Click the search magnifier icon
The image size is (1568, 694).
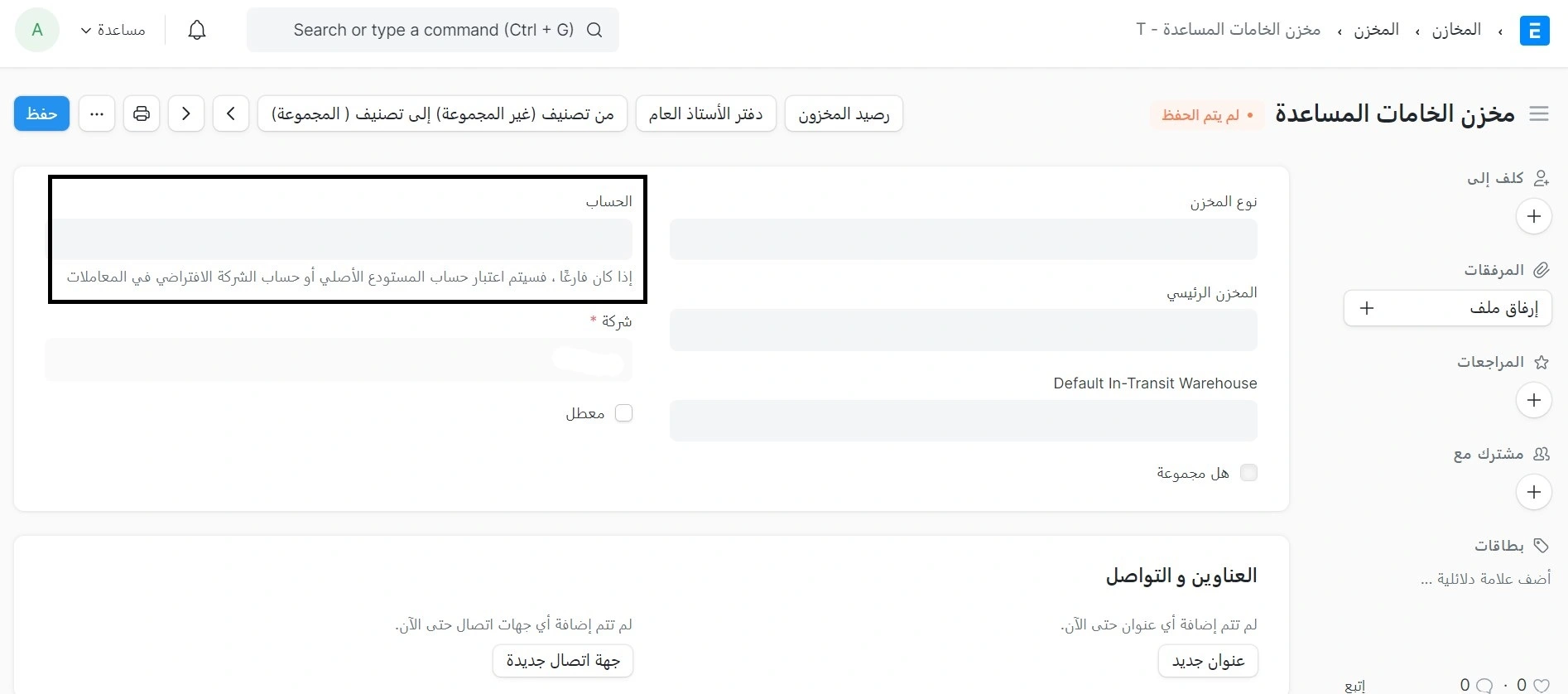pos(594,30)
